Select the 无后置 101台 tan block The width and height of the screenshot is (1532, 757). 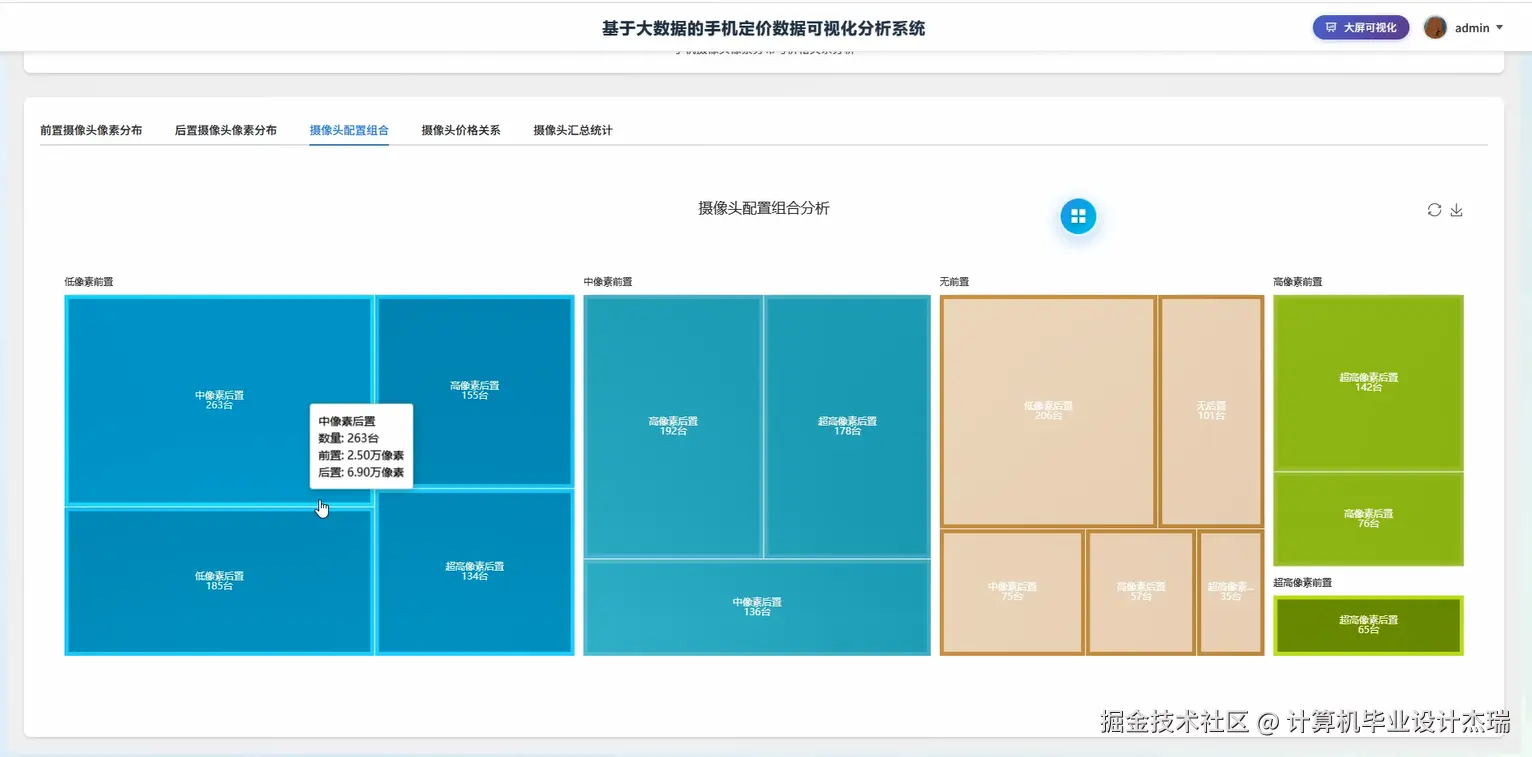[1210, 412]
